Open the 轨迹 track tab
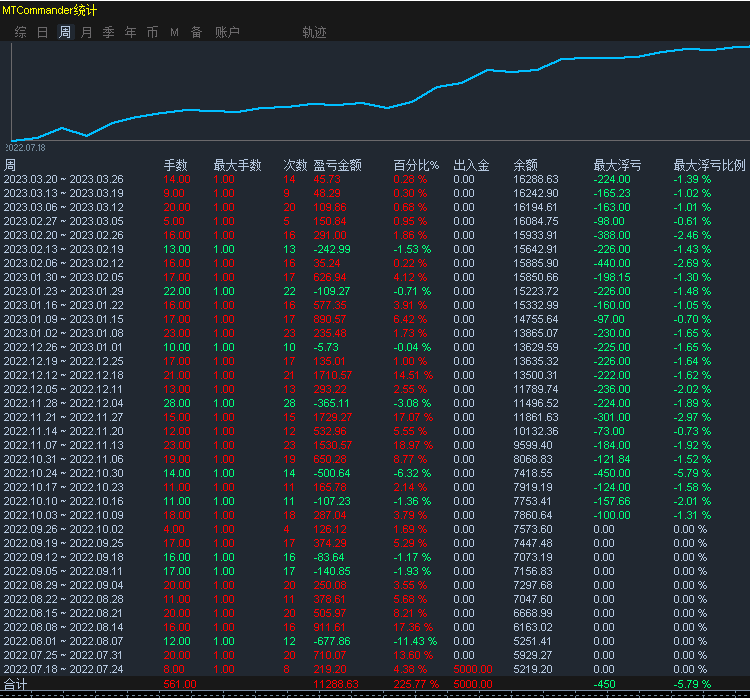Viewport: 750px width, 699px height. [314, 32]
